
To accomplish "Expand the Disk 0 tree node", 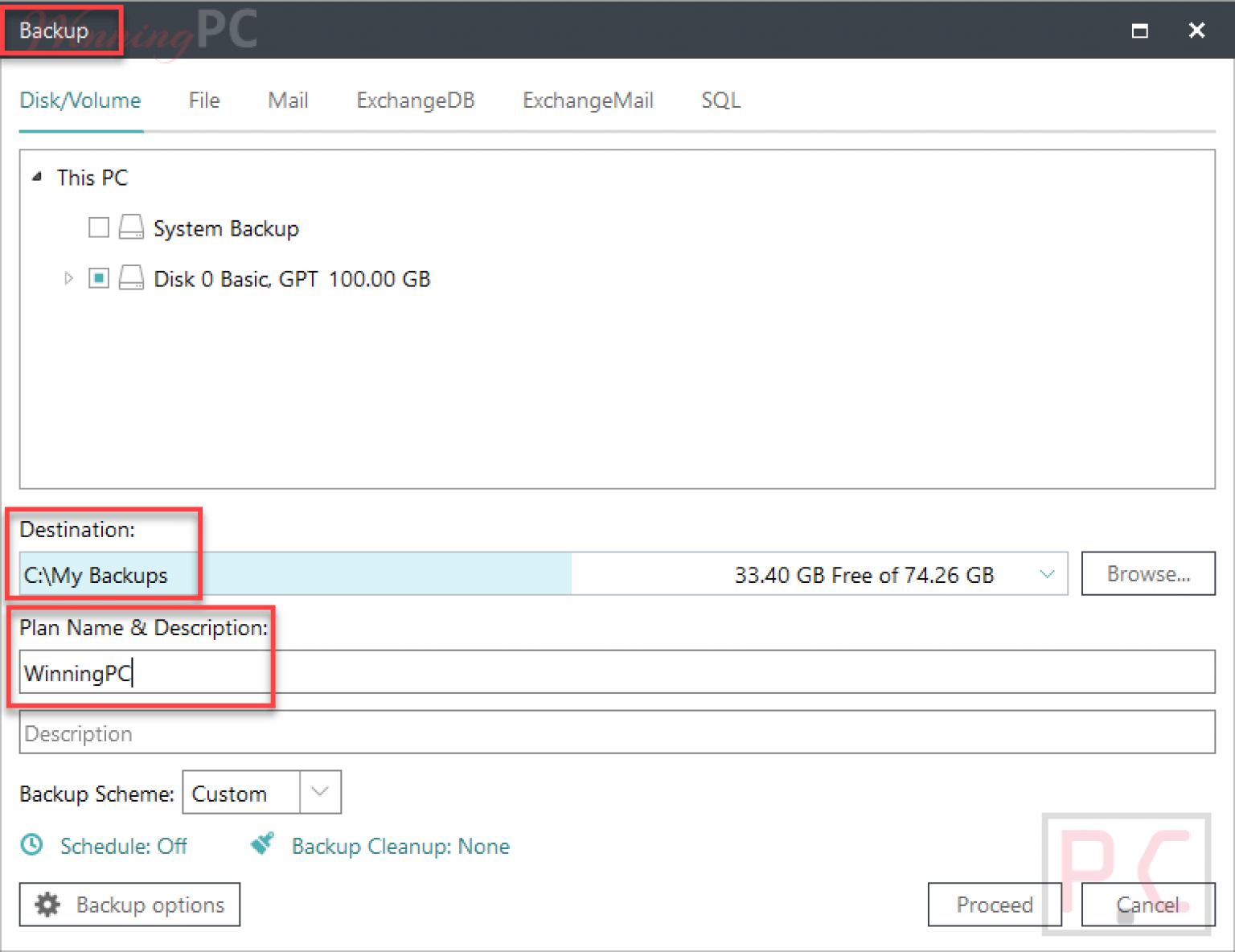I will pyautogui.click(x=68, y=278).
